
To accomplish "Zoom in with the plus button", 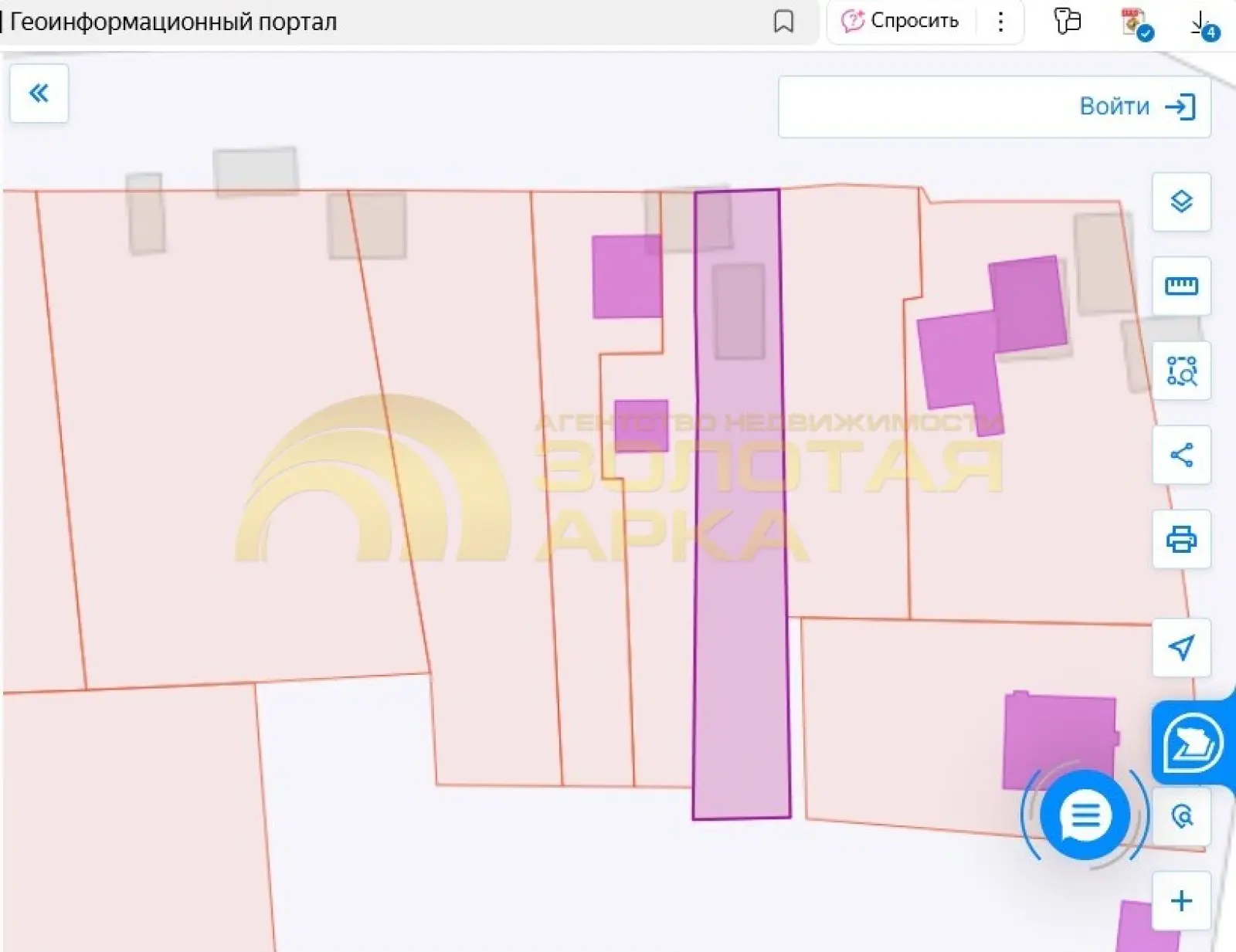I will coord(1181,900).
